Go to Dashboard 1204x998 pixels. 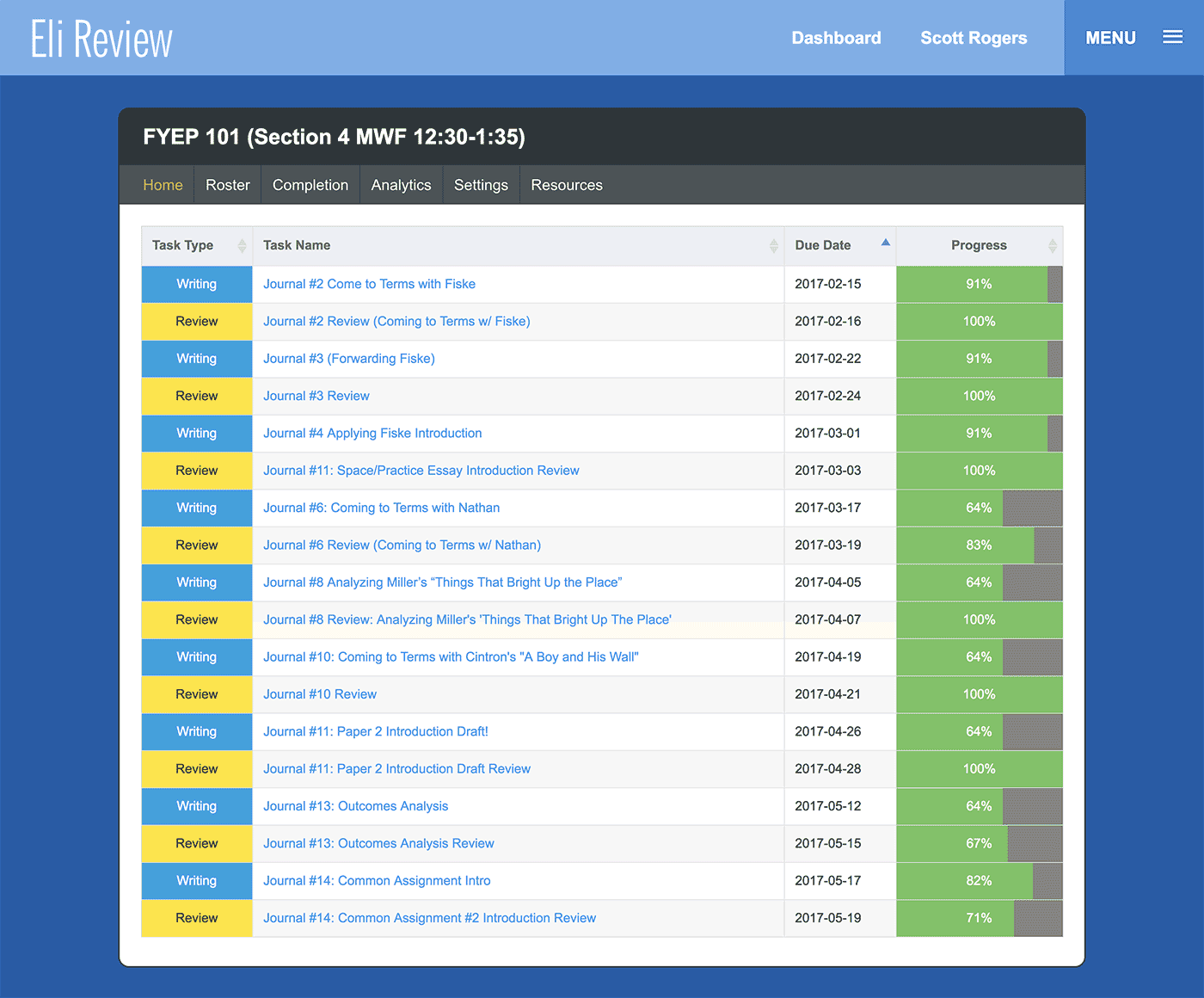(836, 38)
